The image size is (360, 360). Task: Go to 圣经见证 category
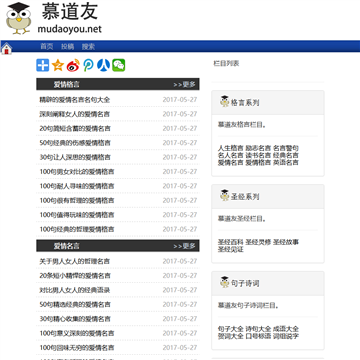click(231, 249)
